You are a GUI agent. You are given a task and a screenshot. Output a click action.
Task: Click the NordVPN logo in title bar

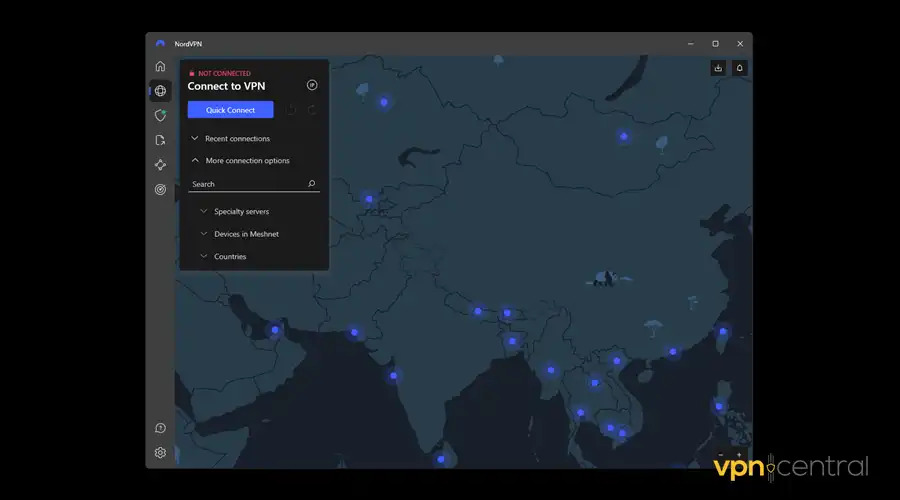[x=160, y=44]
